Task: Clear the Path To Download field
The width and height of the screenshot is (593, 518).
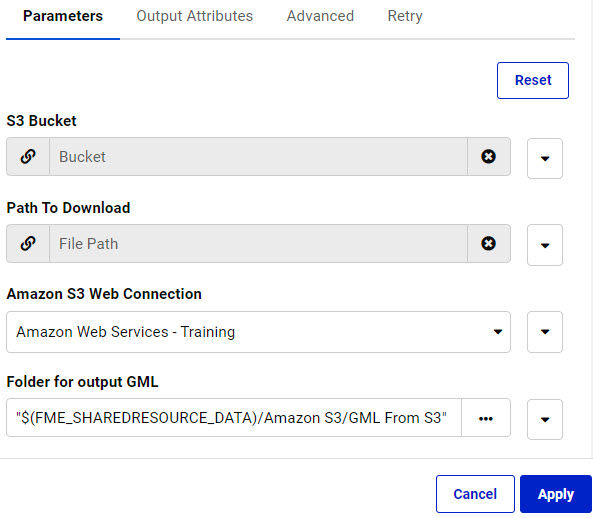Action: (x=489, y=243)
